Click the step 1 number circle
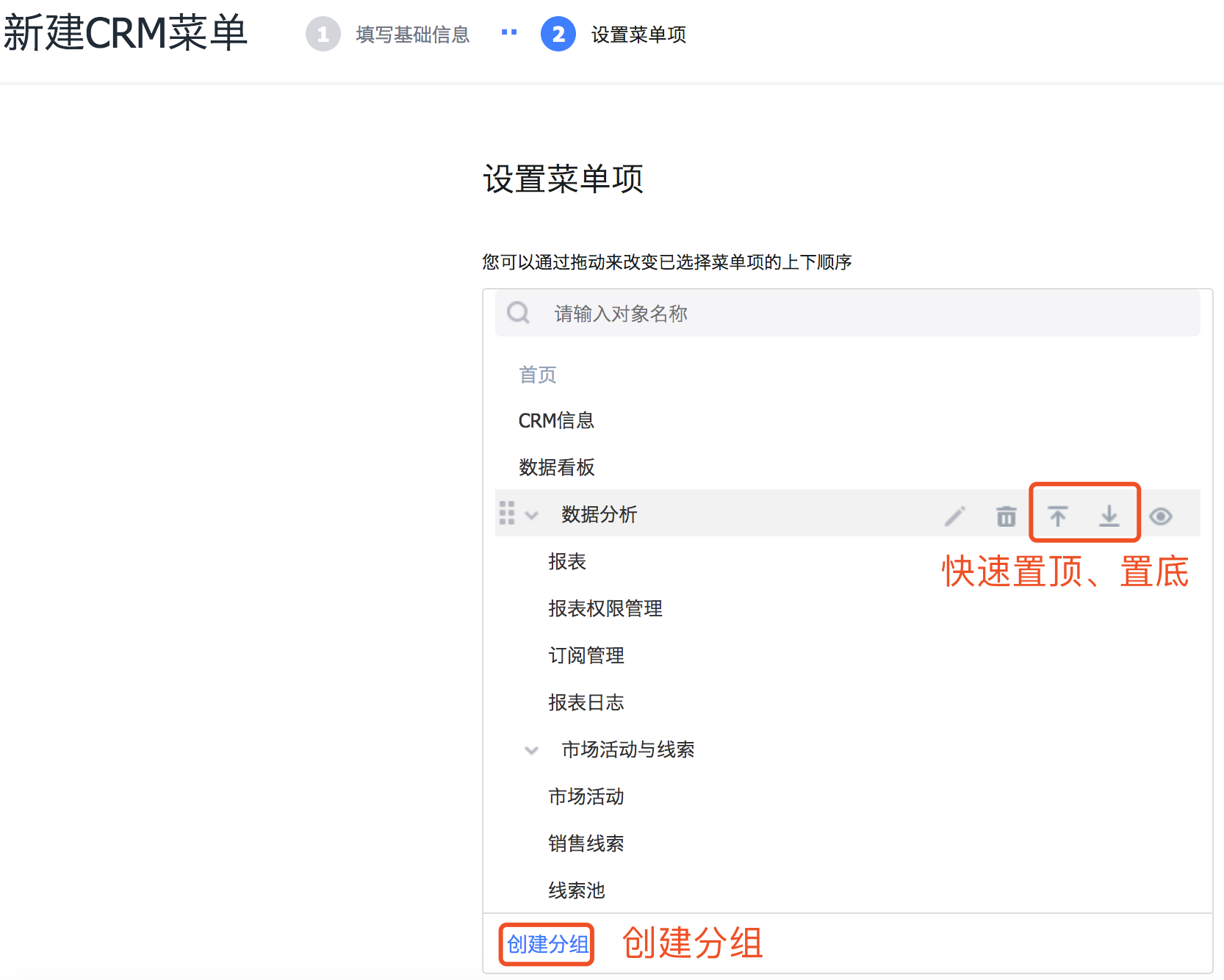Image resolution: width=1224 pixels, height=980 pixels. 323,35
